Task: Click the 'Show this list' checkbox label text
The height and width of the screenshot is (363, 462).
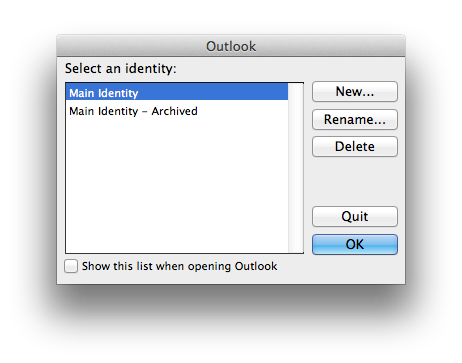Action: [x=180, y=266]
